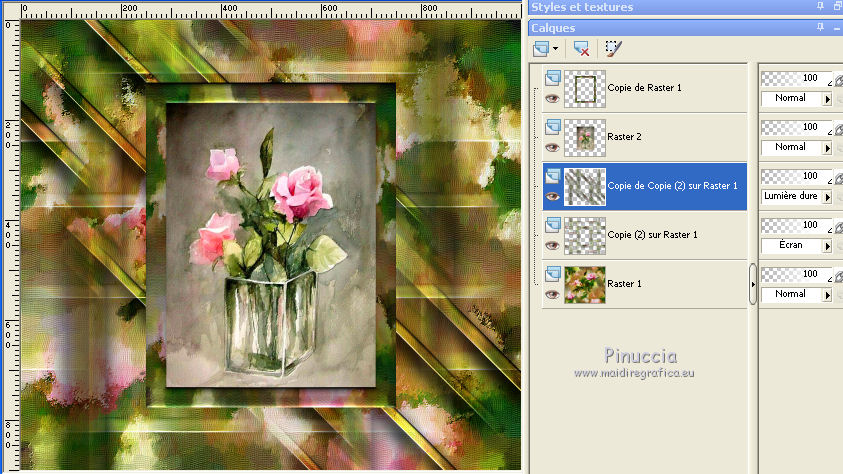Open blend mode dropdown of Copie de Raster 1
The height and width of the screenshot is (474, 843).
(x=827, y=99)
